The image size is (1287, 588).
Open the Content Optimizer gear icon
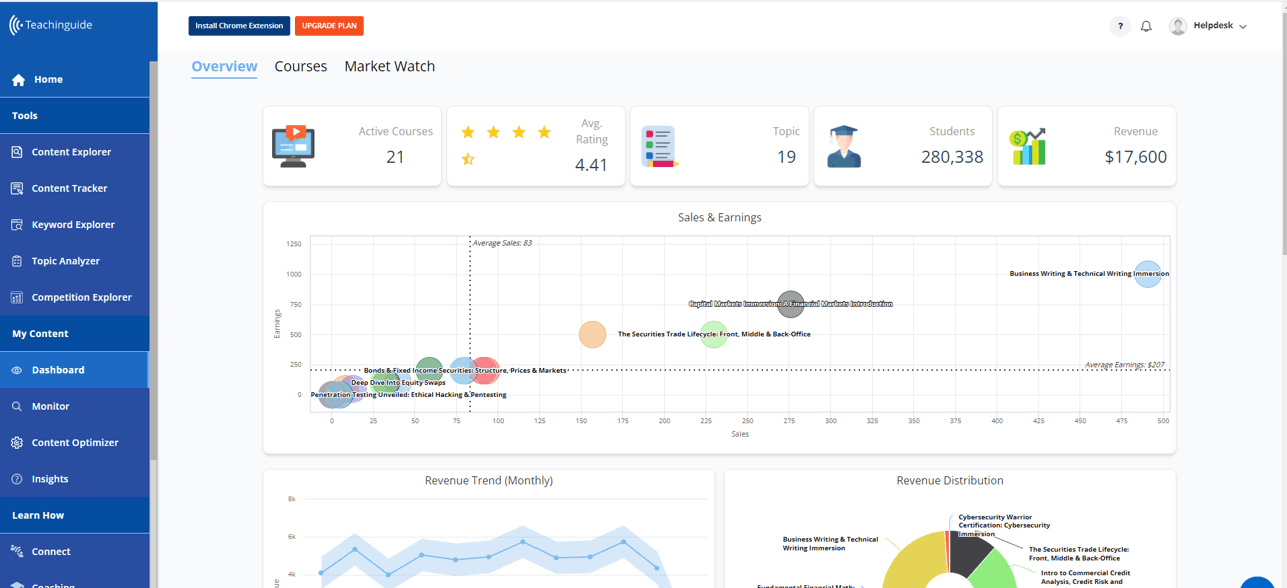pos(17,443)
